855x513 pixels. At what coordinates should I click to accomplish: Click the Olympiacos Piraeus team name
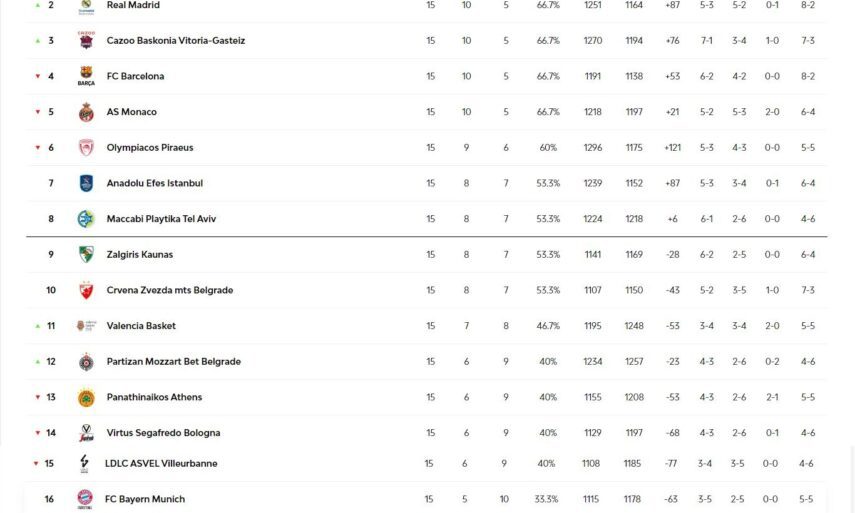pos(150,148)
